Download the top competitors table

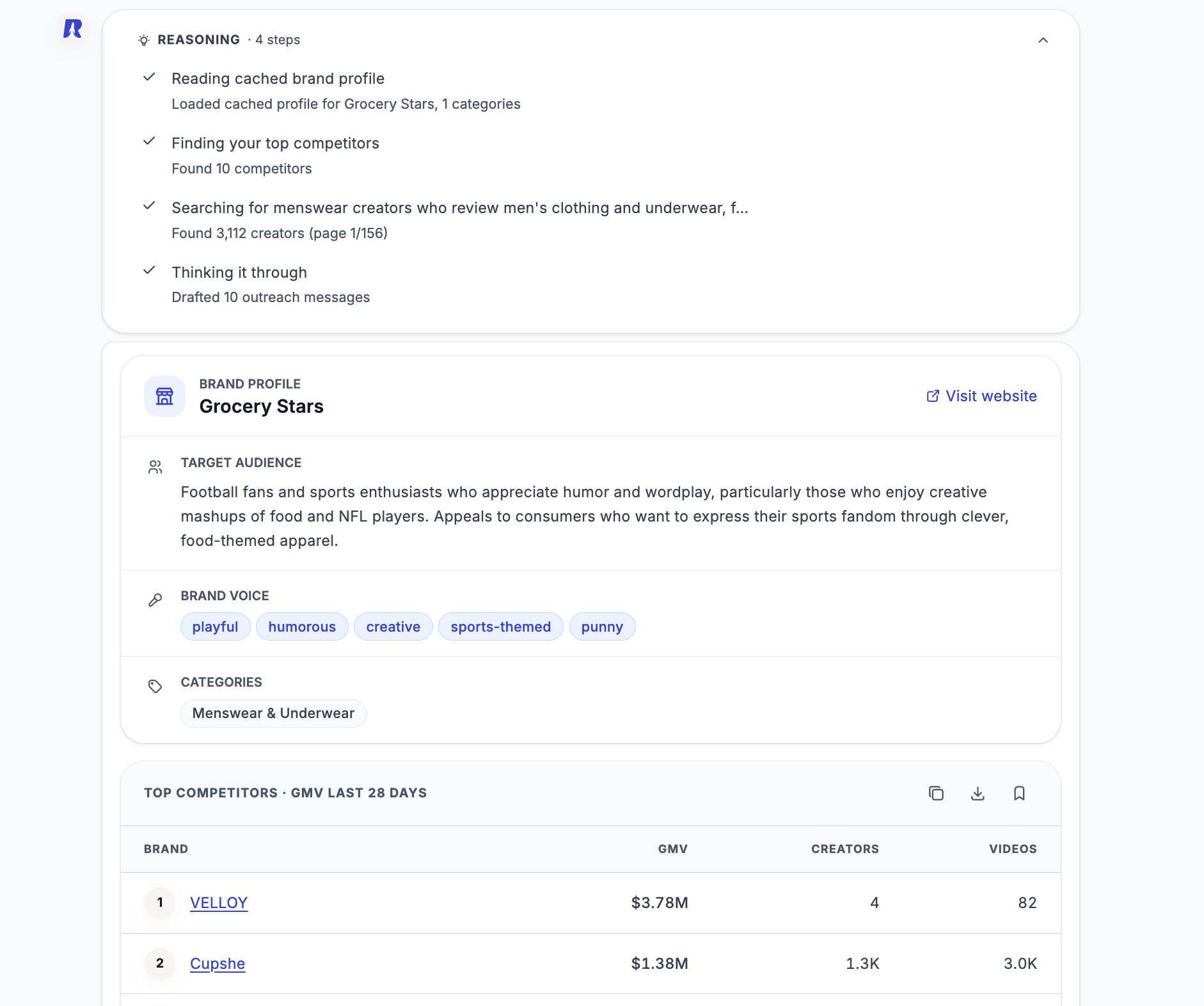(x=978, y=794)
